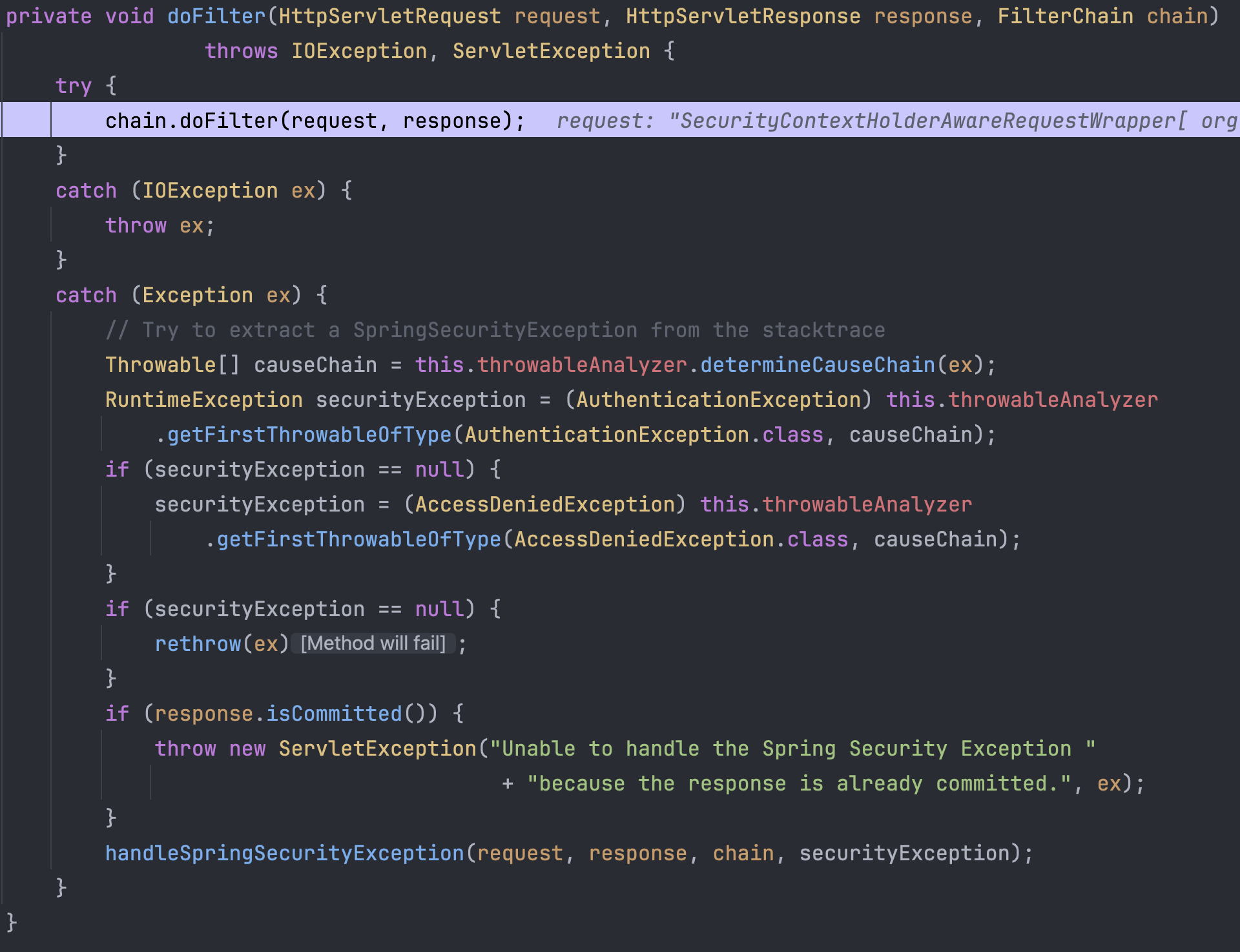Click the "because the response is already committed." string
Screen dimensions: 1240x952
coord(799,783)
